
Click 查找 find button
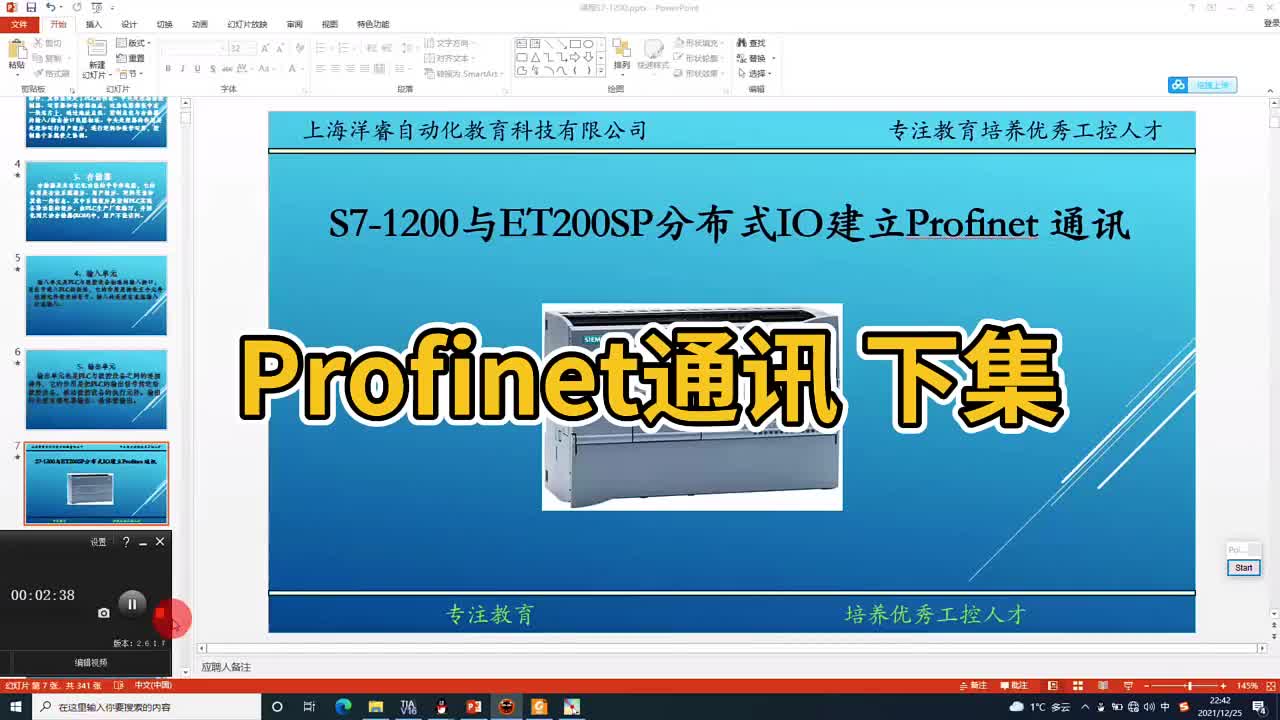pyautogui.click(x=751, y=43)
